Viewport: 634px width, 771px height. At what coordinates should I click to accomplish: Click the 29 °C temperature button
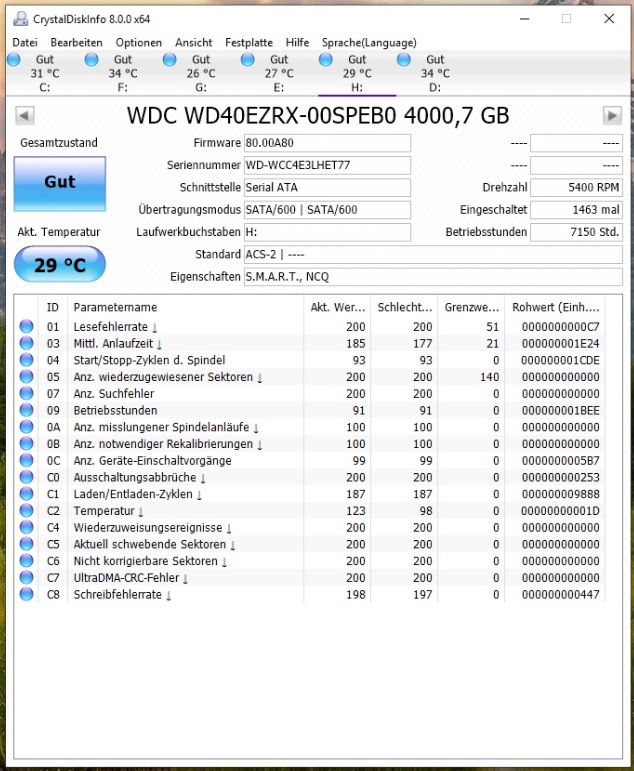pyautogui.click(x=60, y=264)
